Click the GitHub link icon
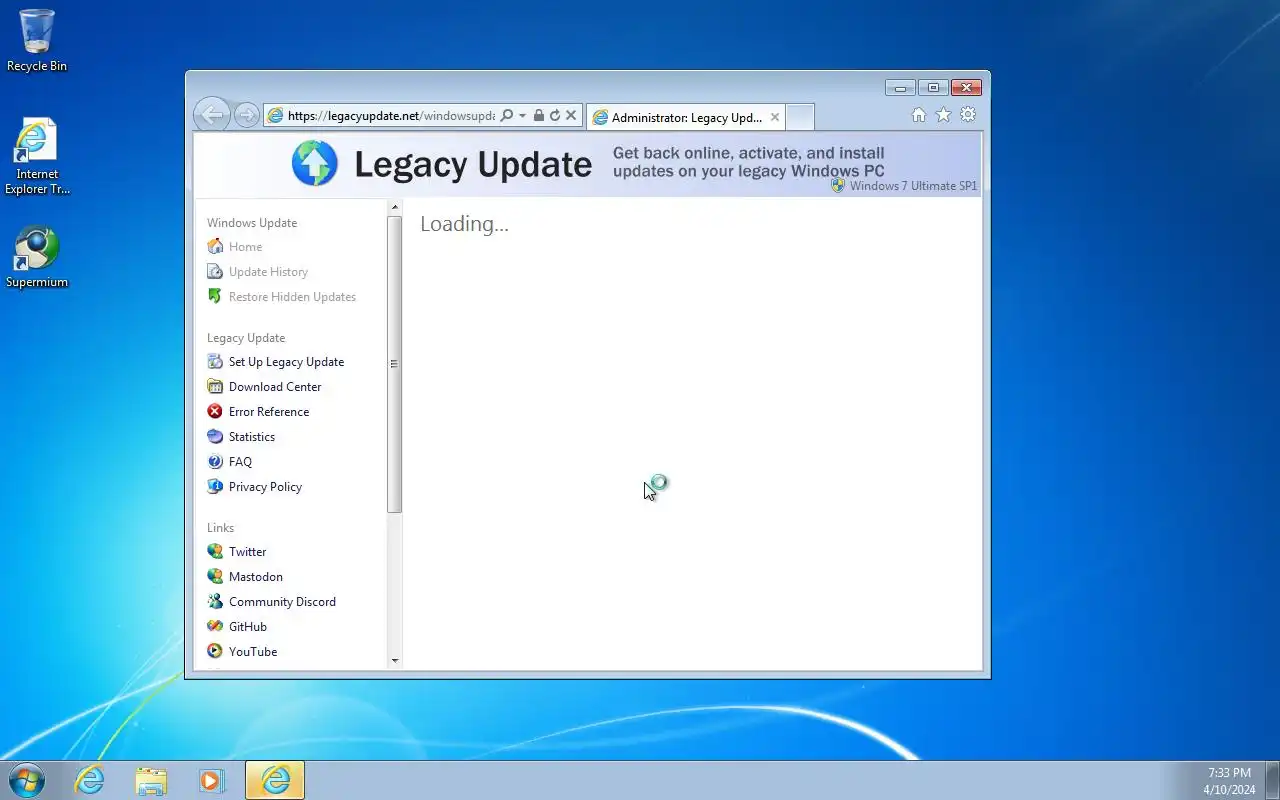This screenshot has width=1280, height=800. pos(214,626)
